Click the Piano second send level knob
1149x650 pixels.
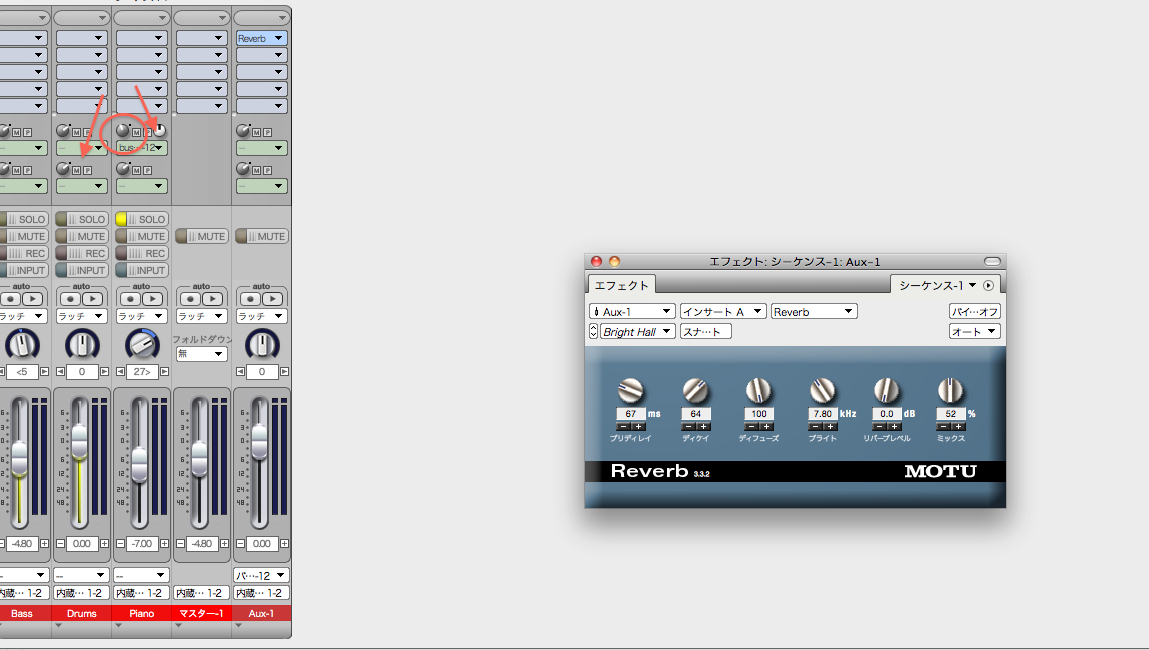pos(123,169)
